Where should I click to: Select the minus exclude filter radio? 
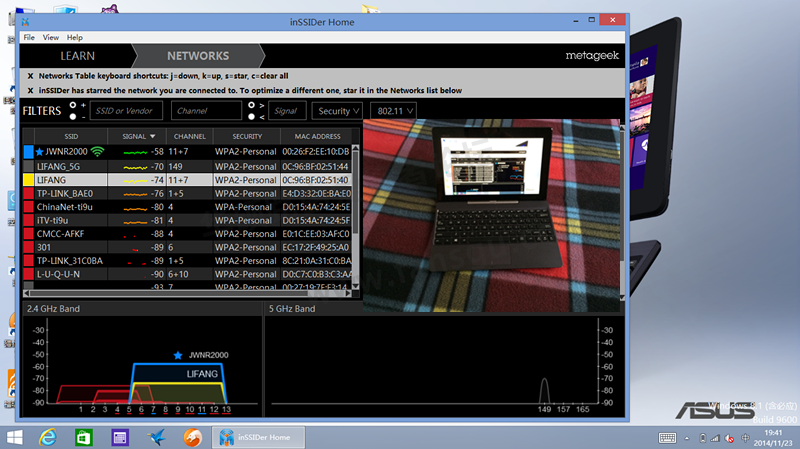click(72, 117)
